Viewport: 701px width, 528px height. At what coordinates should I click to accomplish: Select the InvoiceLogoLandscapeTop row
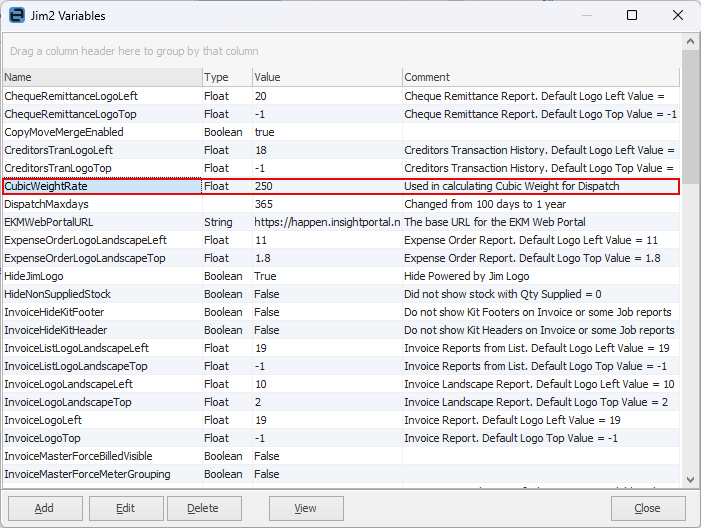[341, 402]
